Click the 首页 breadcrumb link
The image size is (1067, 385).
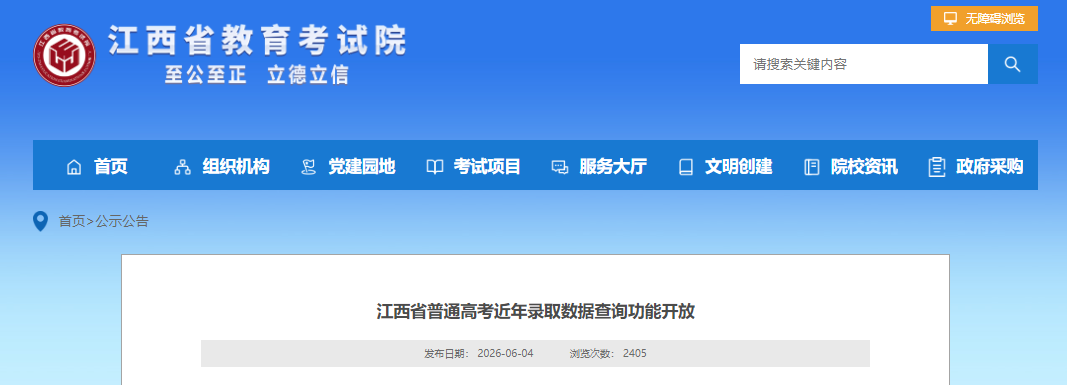[72, 221]
